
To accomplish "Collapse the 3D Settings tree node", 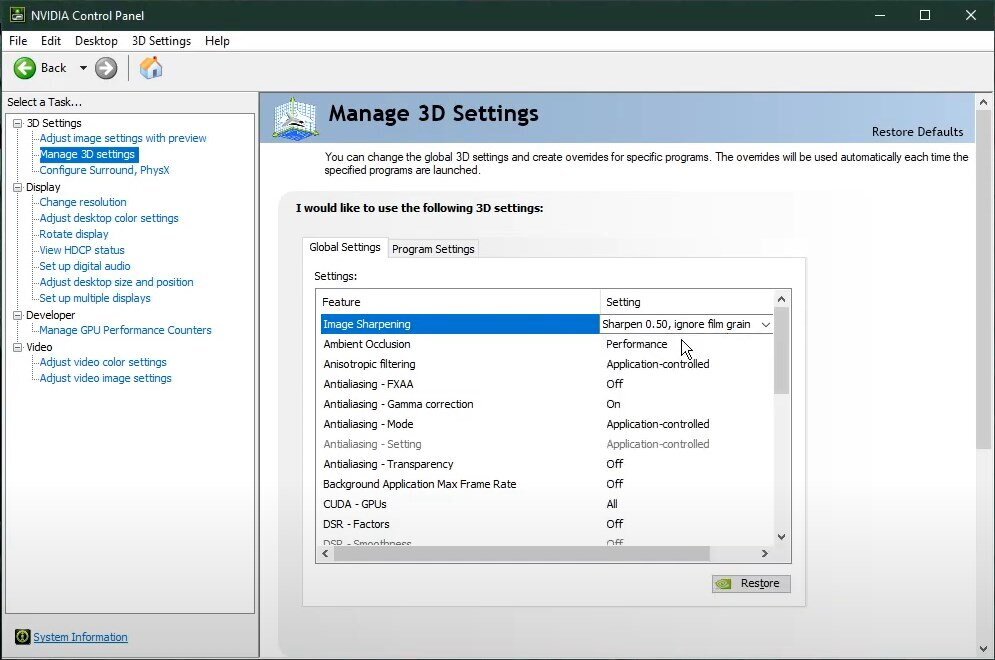I will [17, 123].
